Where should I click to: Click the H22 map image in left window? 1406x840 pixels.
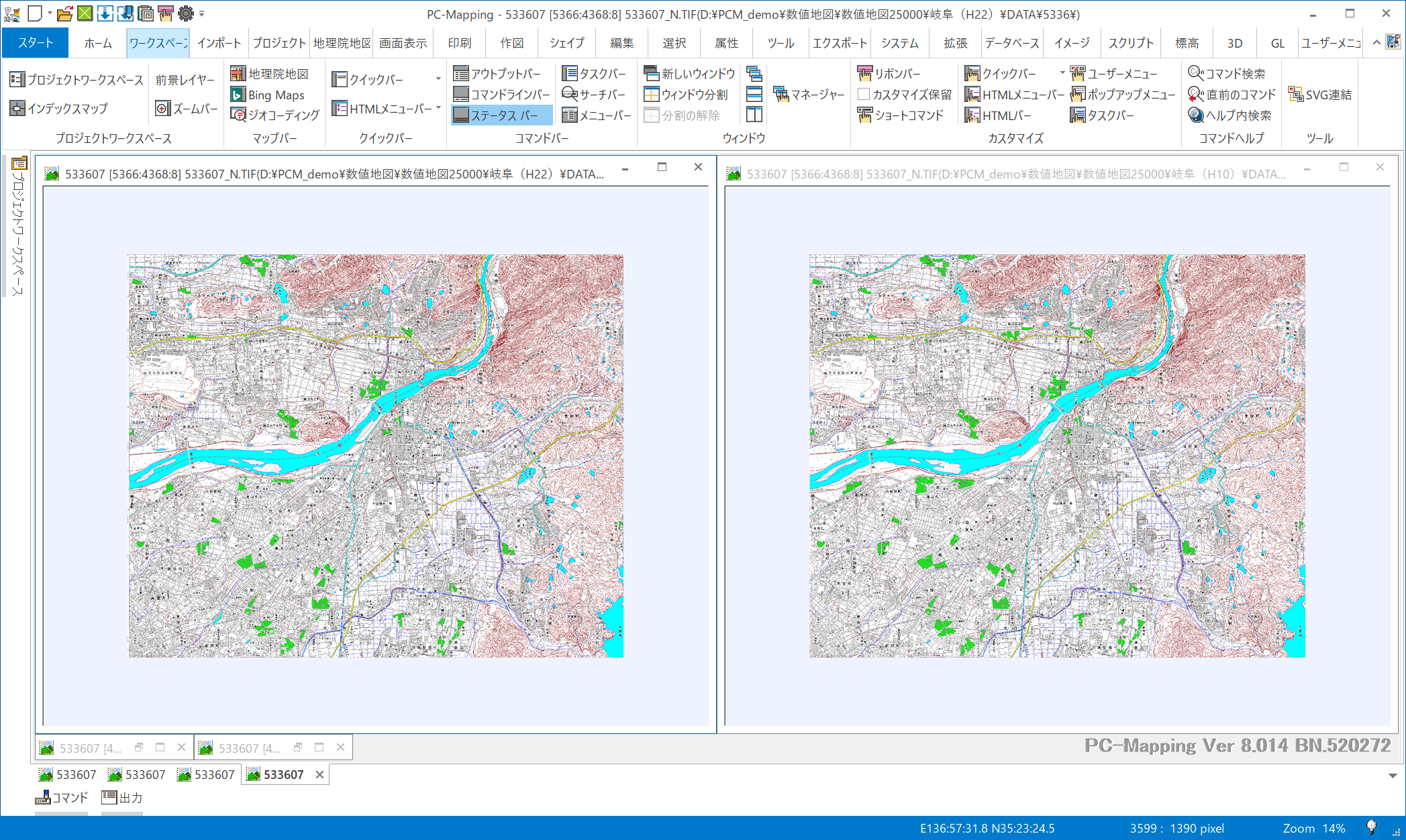[x=376, y=456]
